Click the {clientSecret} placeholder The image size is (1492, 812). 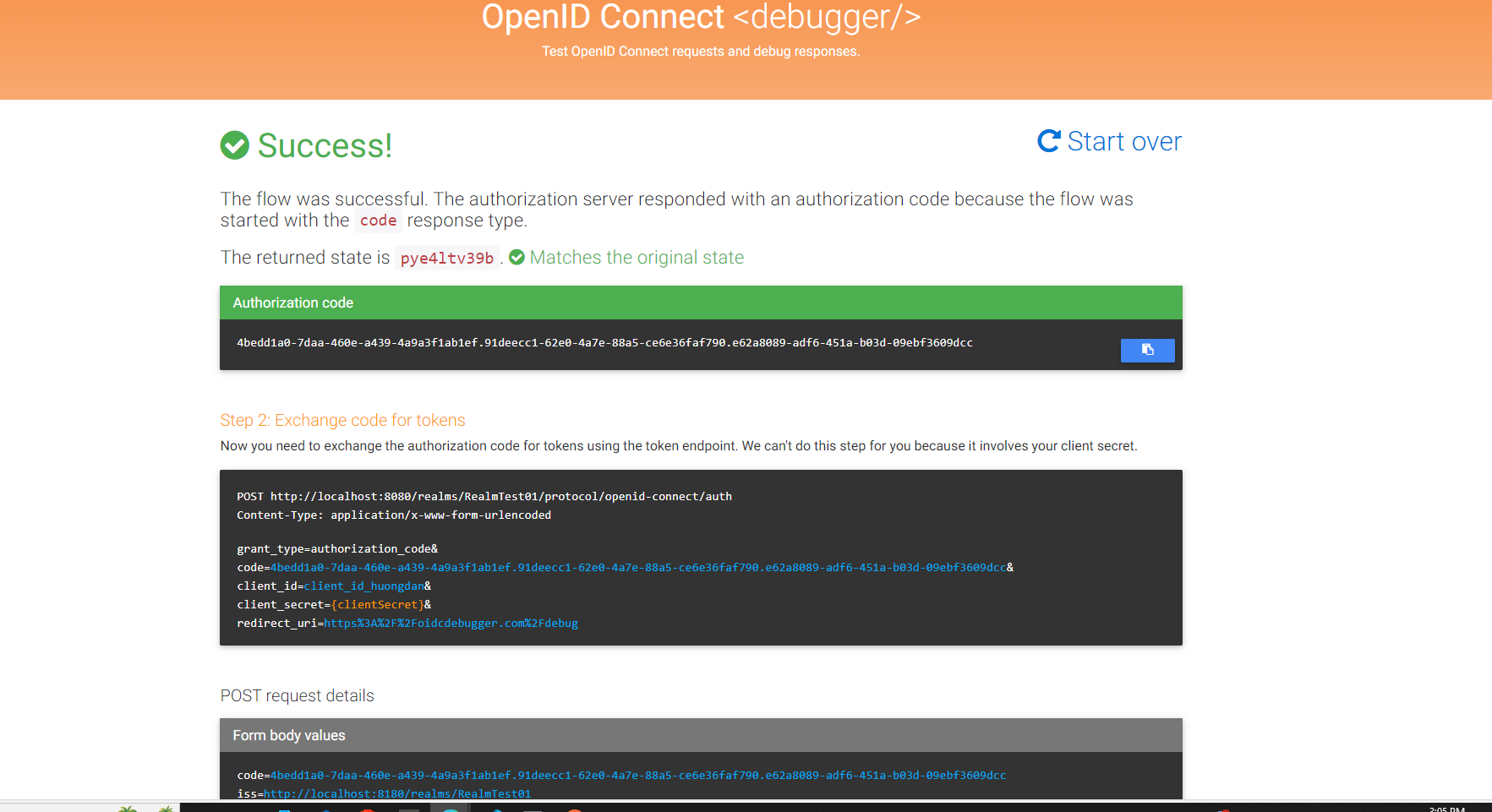click(x=377, y=605)
